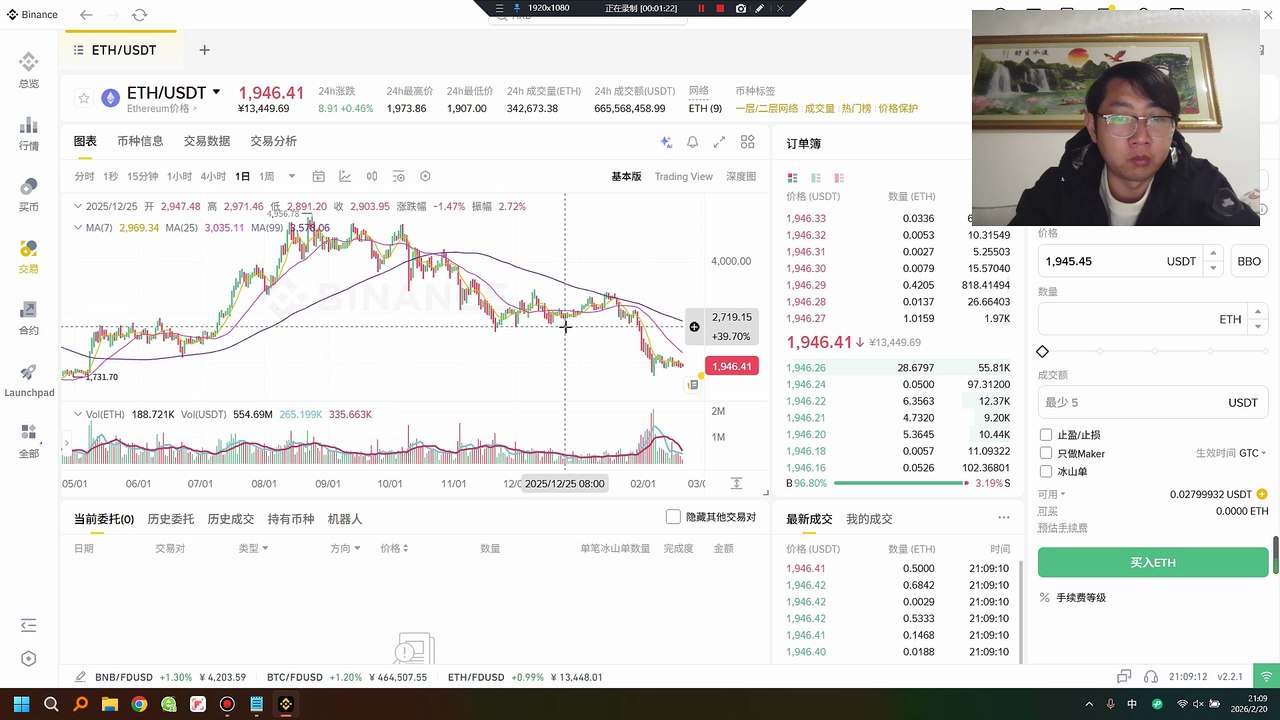The width and height of the screenshot is (1280, 720).
Task: Open the 手续费等级 fee level link
Action: click(x=1081, y=598)
